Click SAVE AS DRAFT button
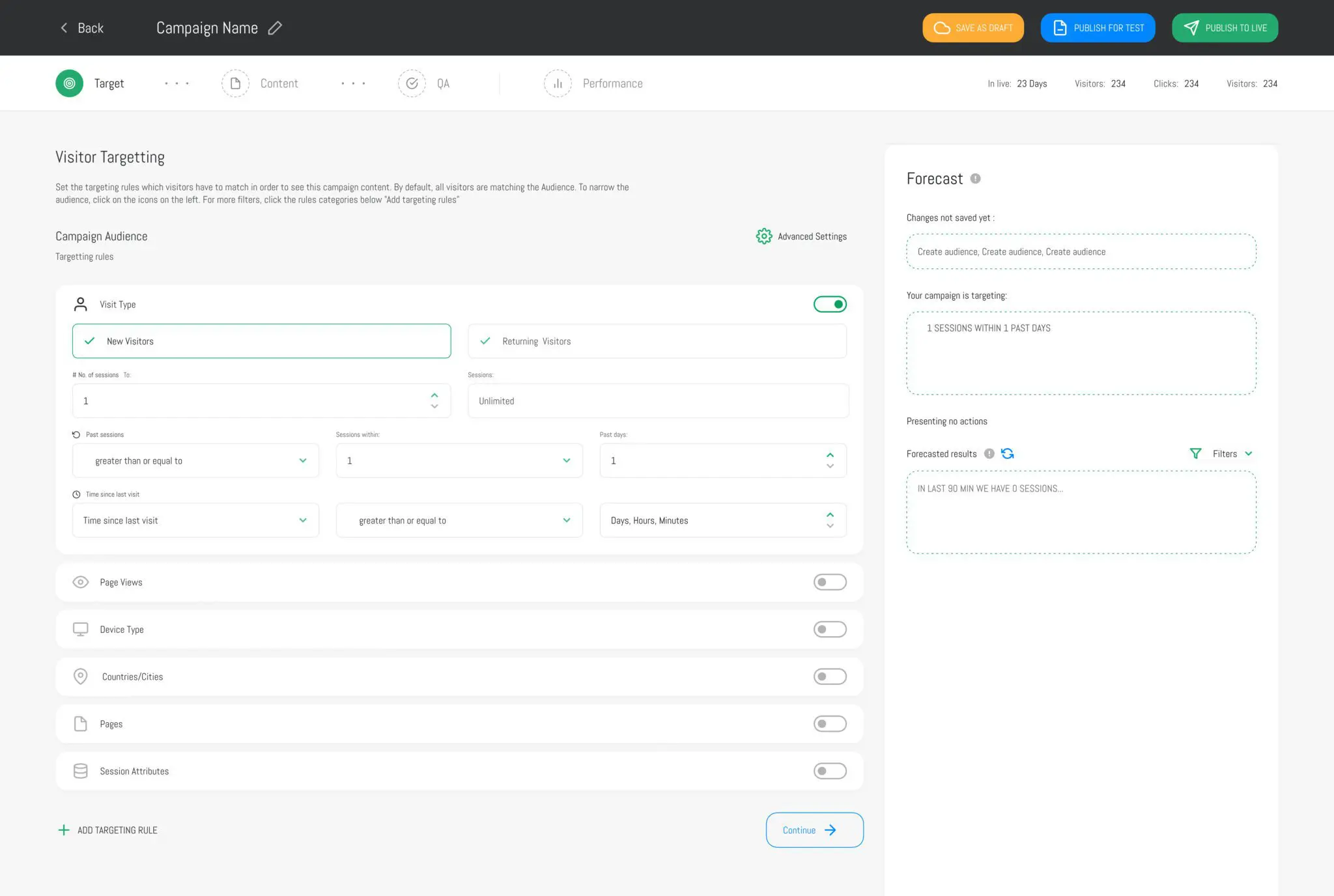Screen dimensions: 1334x896 click(972, 27)
